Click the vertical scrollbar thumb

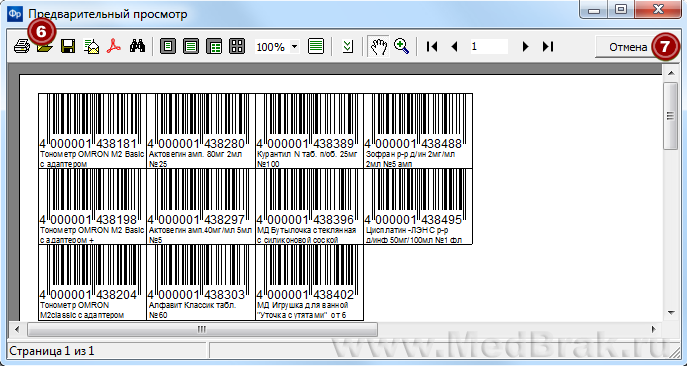tap(671, 116)
